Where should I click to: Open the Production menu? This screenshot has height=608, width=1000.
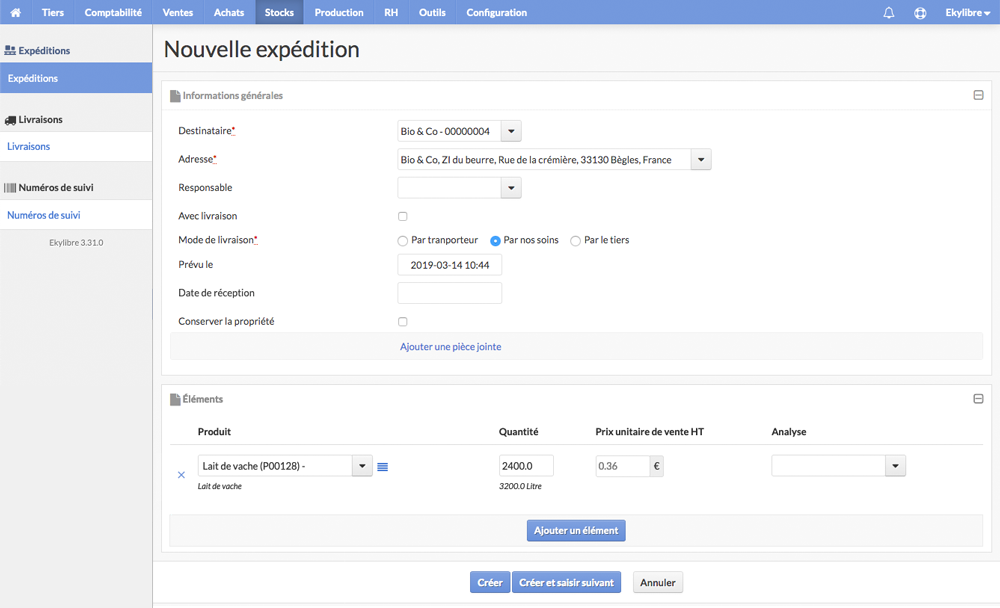[x=339, y=12]
